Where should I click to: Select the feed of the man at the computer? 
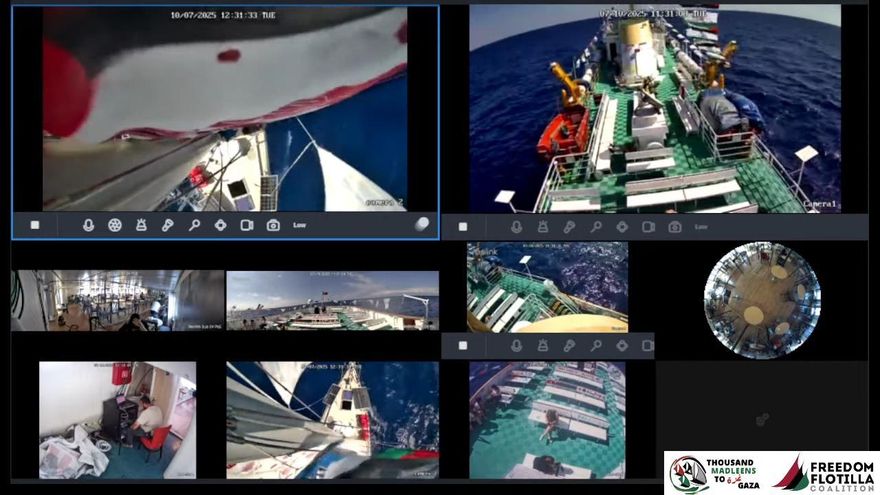click(118, 420)
